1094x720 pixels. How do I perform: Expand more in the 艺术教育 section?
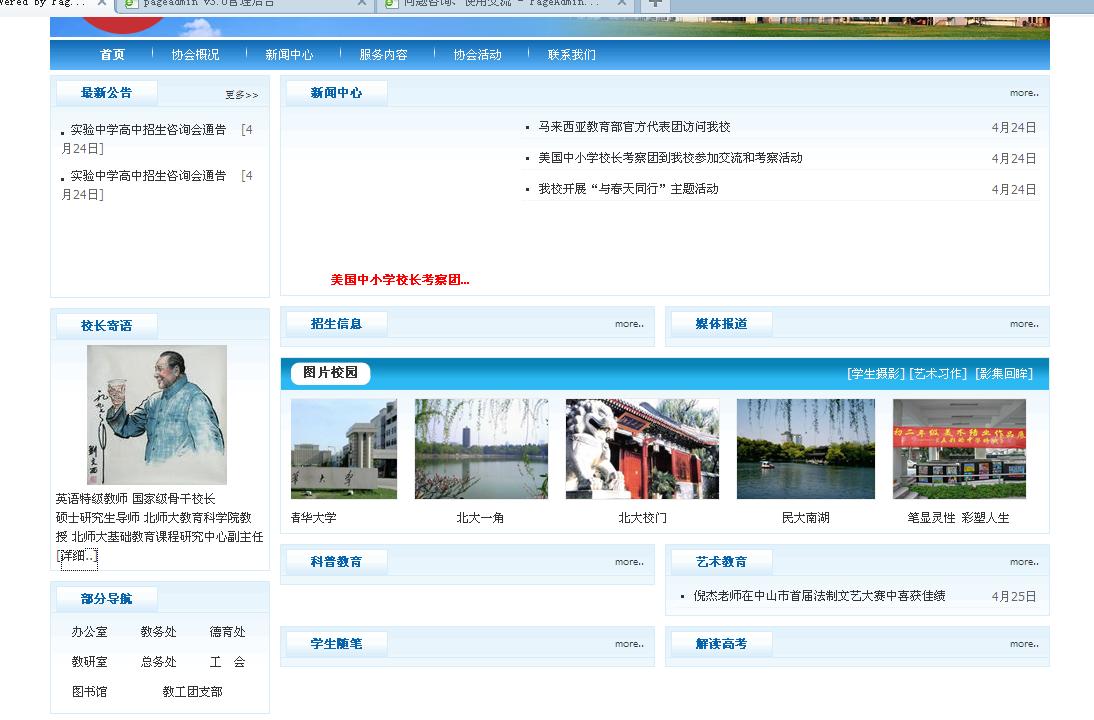point(1023,562)
